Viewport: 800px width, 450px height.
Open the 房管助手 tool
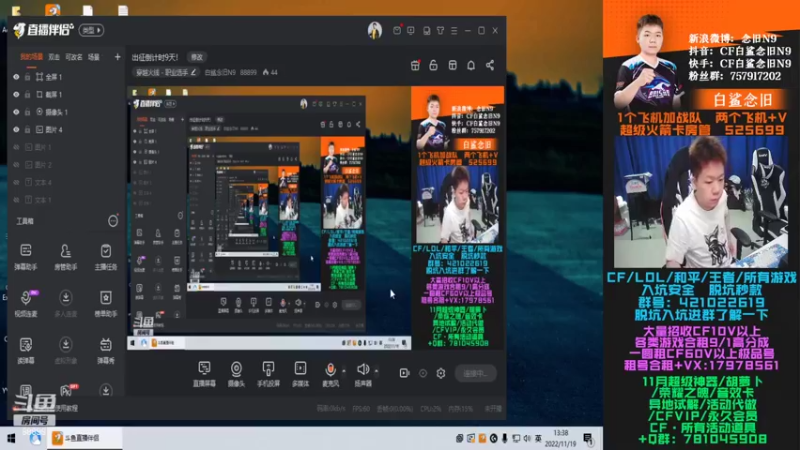(65, 256)
